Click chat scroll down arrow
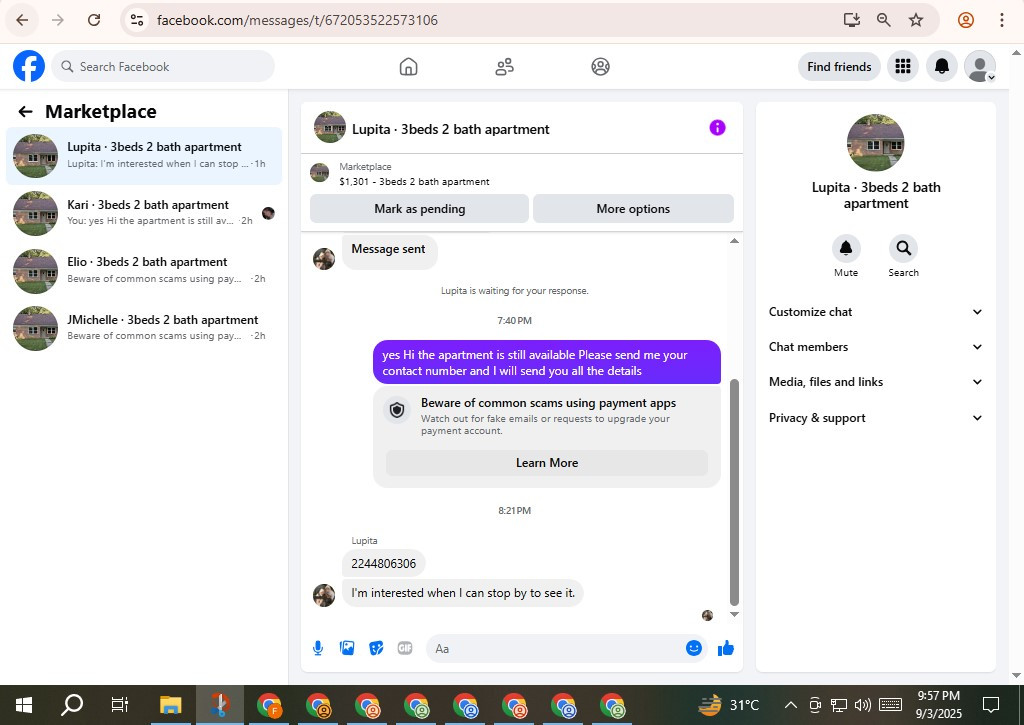 pyautogui.click(x=734, y=614)
